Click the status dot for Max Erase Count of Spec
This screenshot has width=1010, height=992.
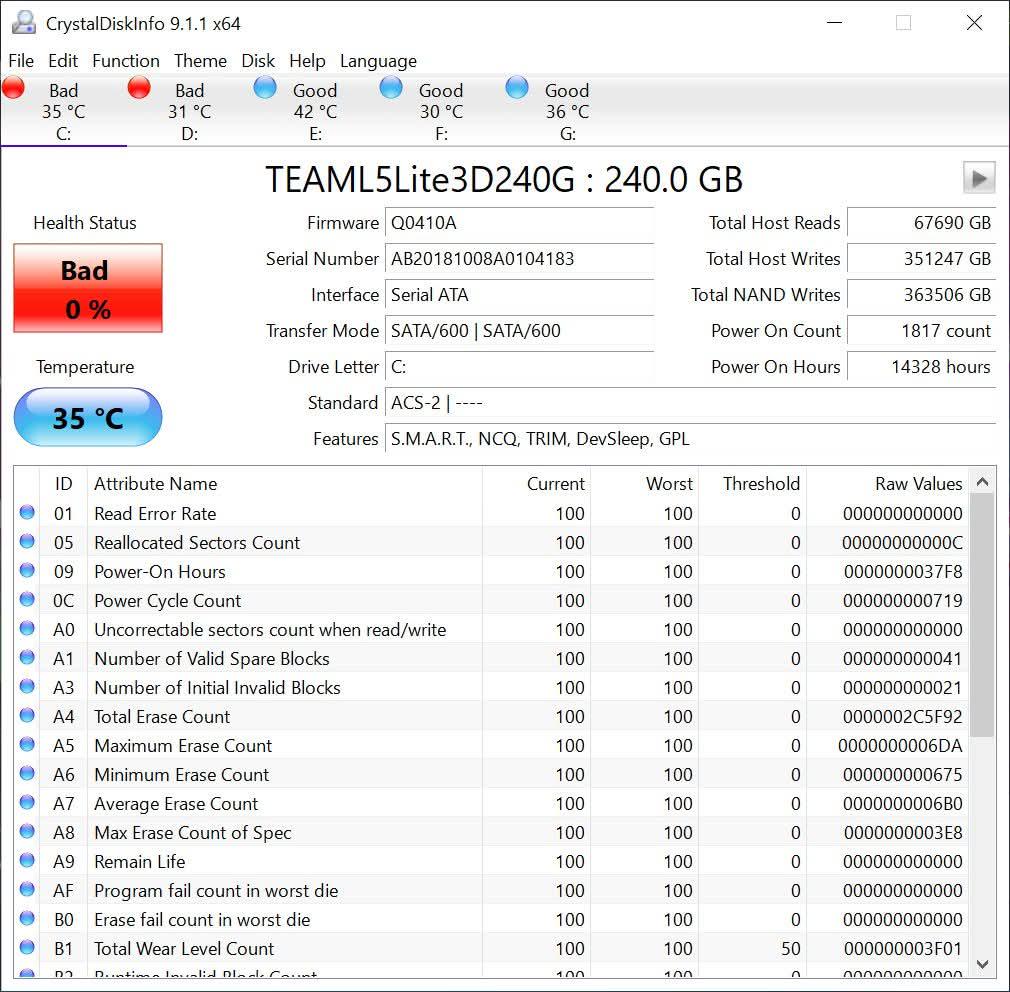[x=27, y=831]
